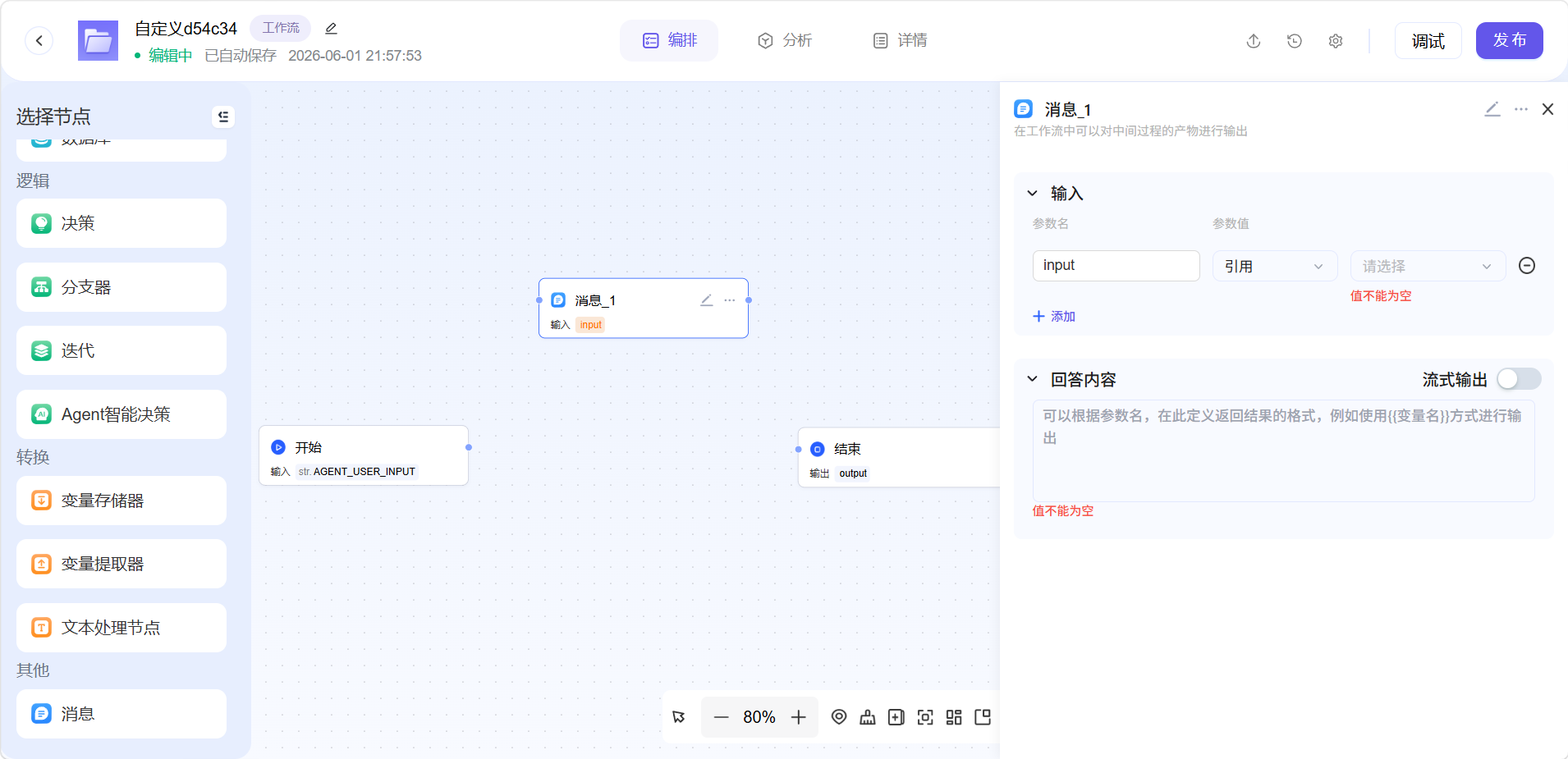
Task: Collapse the 回答内容 section chevron
Action: (x=1033, y=379)
